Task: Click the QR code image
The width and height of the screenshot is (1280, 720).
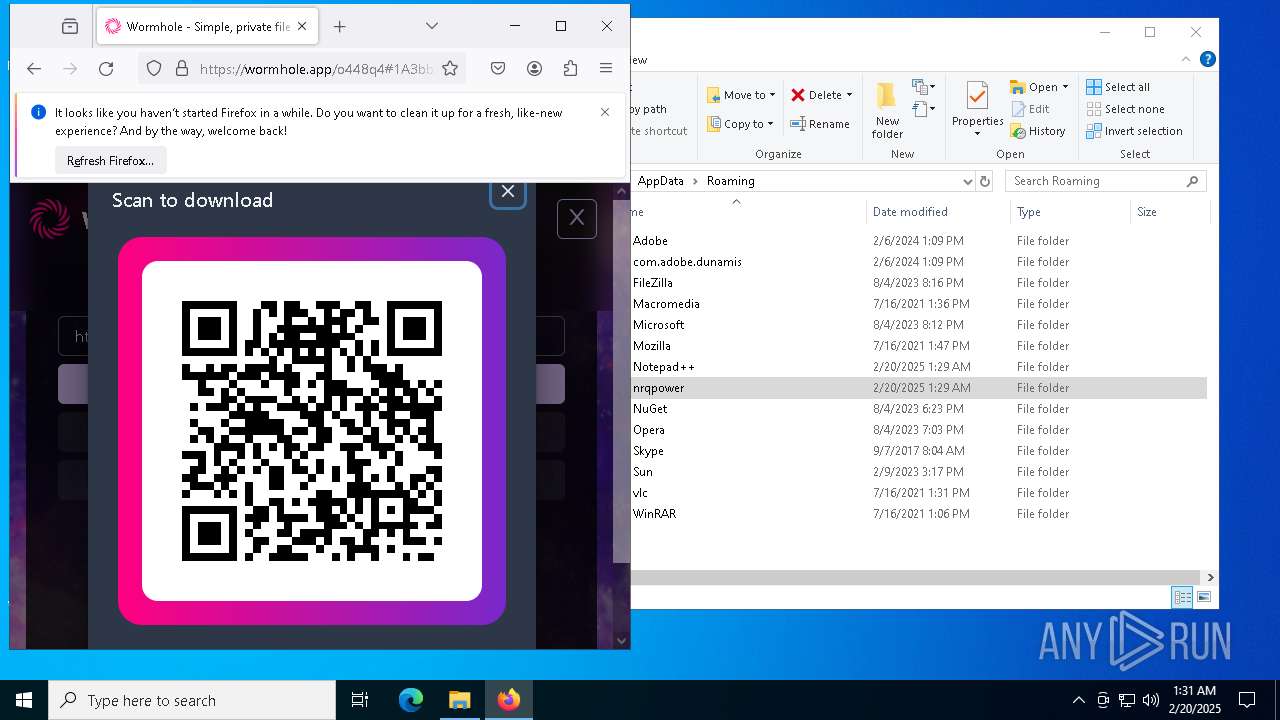Action: coord(312,431)
